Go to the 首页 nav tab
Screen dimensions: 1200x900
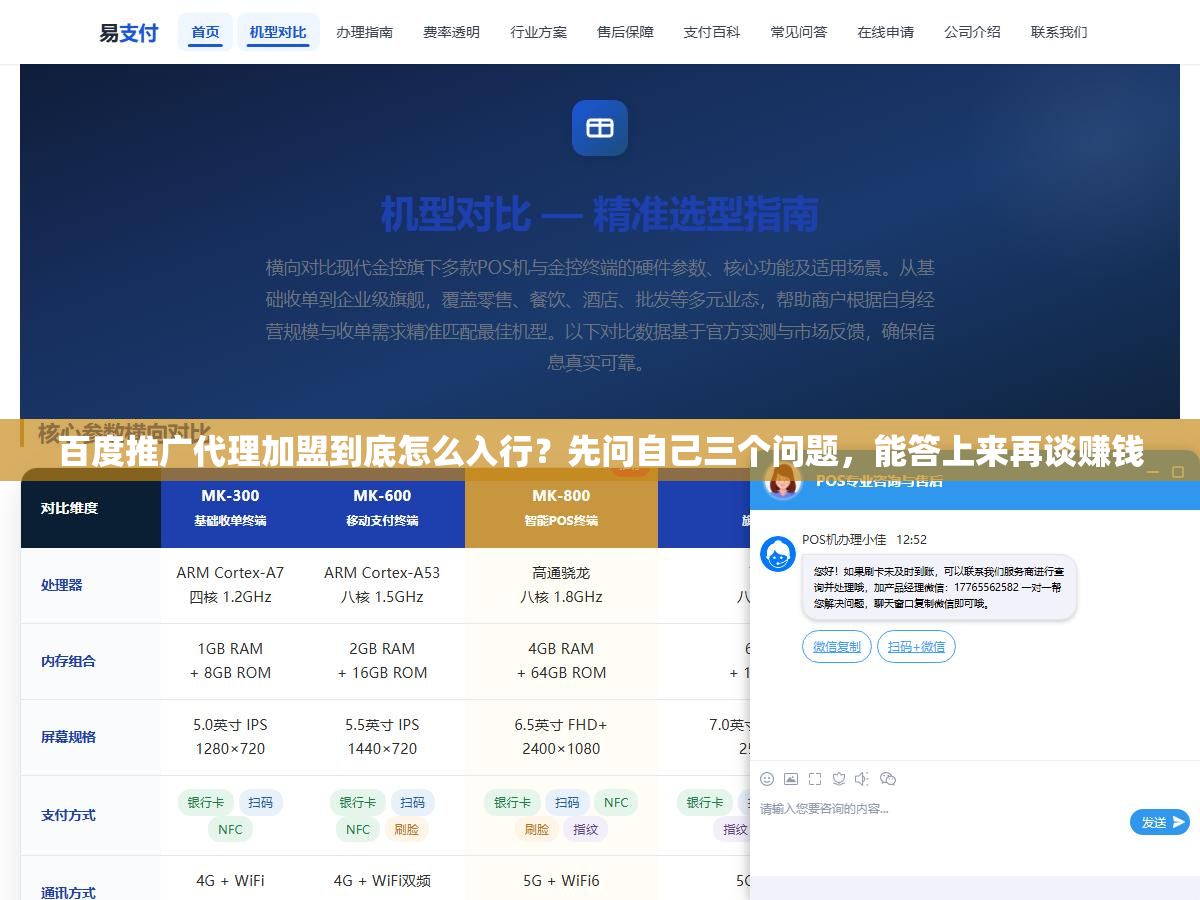pyautogui.click(x=206, y=32)
